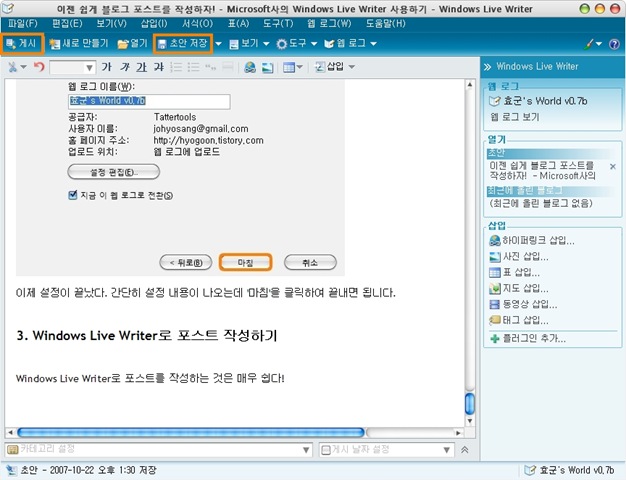
Task: Click the split post toolbar icon
Action: (228, 67)
